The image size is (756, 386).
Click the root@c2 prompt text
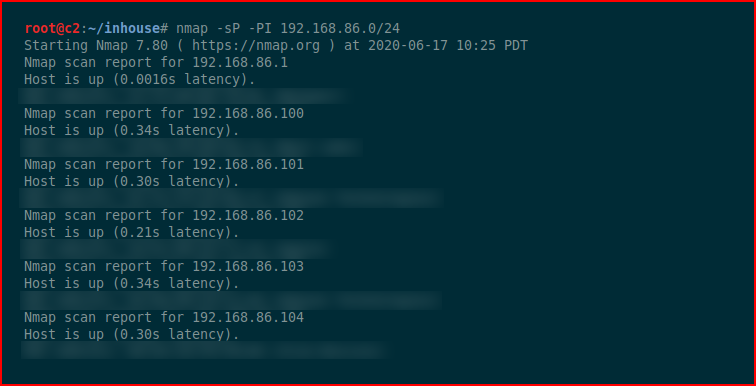click(52, 29)
